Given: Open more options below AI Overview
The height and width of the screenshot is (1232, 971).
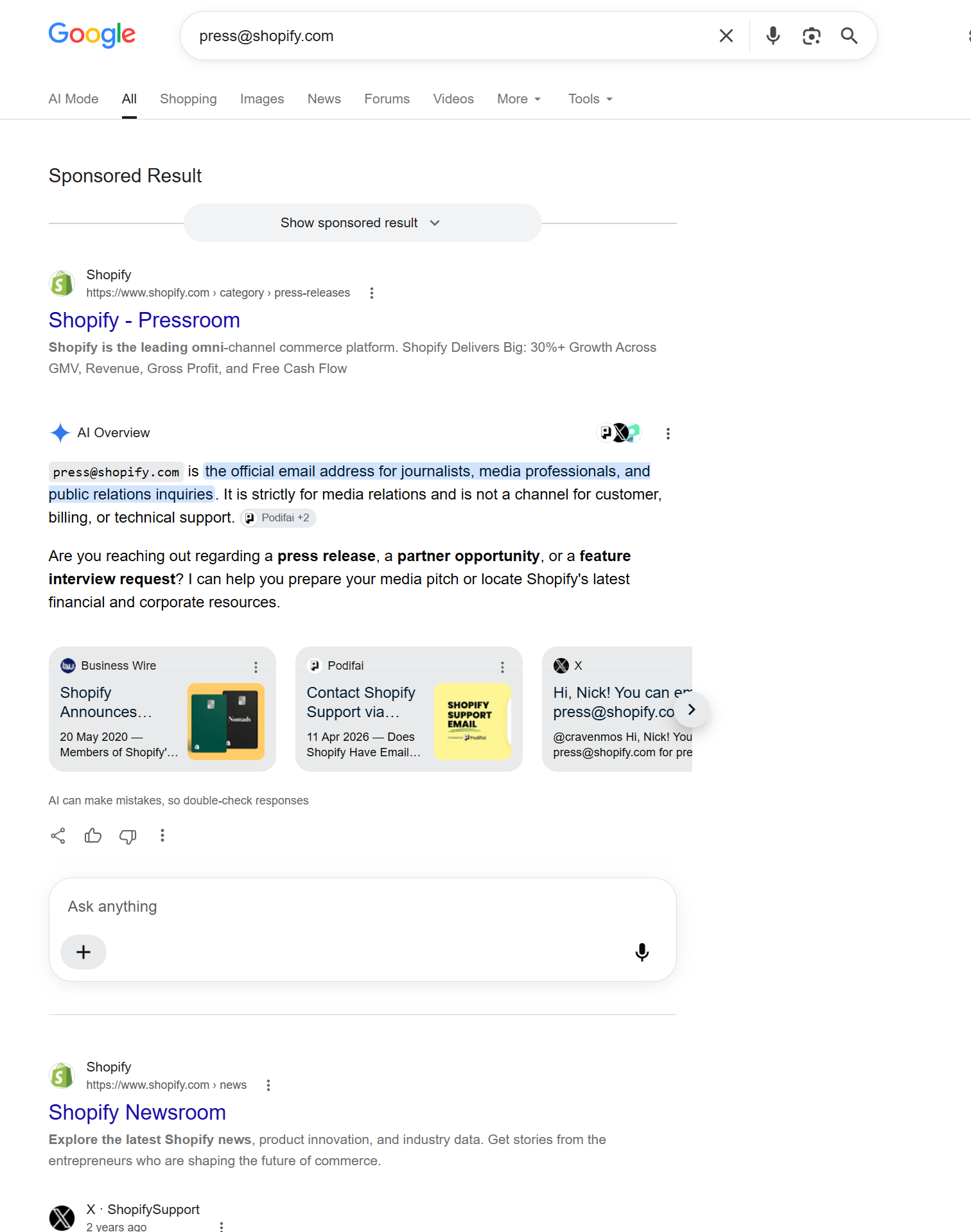Looking at the screenshot, I should pyautogui.click(x=162, y=835).
